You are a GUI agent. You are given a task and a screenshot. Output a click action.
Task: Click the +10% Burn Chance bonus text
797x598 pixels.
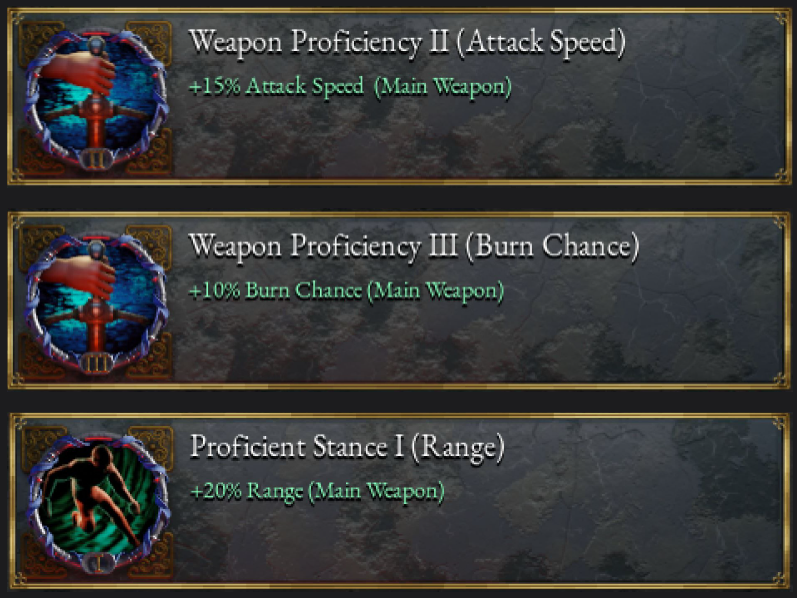(x=275, y=290)
